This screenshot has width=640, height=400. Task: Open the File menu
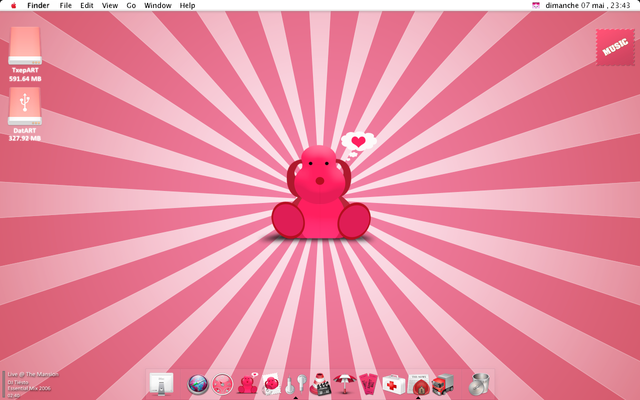[65, 6]
